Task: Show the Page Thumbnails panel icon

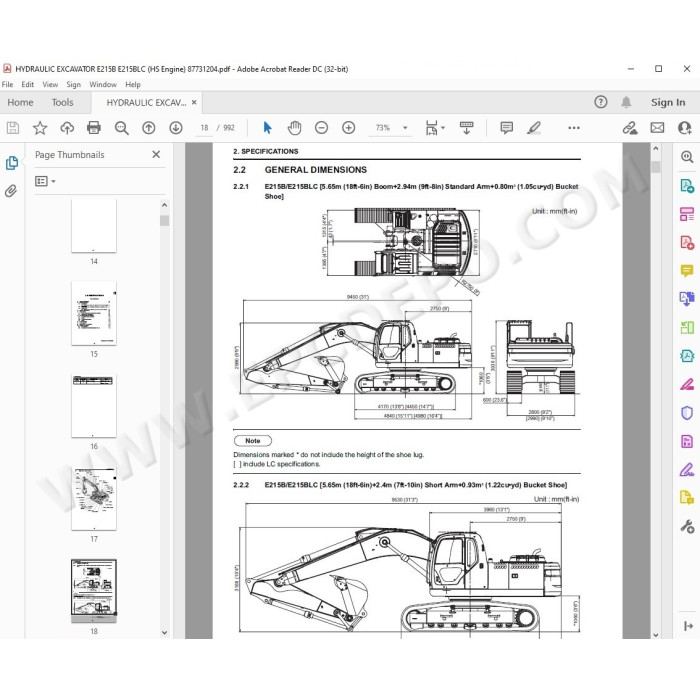Action: click(x=12, y=163)
